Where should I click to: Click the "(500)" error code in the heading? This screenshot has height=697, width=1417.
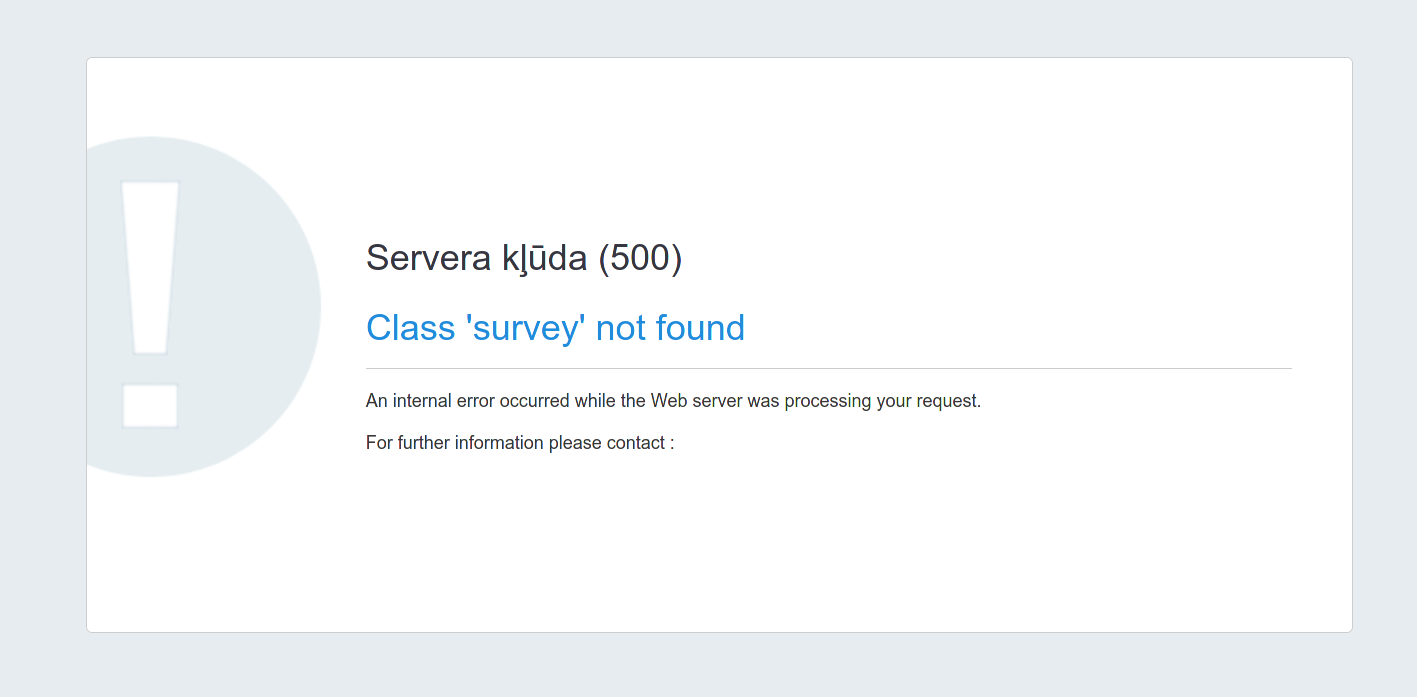click(x=640, y=258)
